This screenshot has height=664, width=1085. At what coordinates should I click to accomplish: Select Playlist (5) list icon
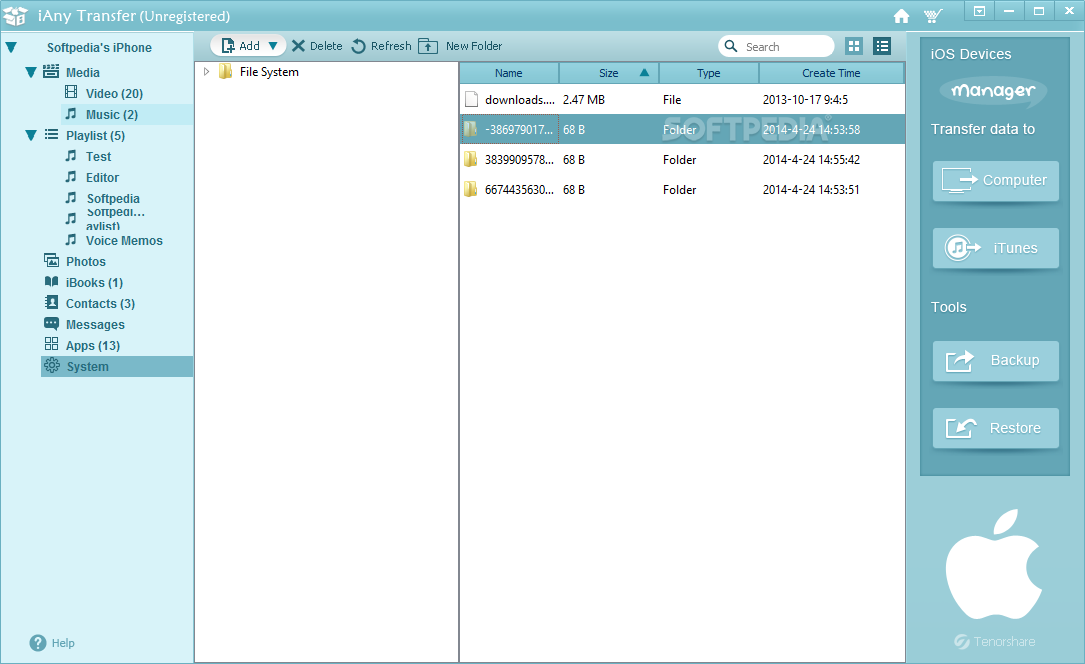51,134
